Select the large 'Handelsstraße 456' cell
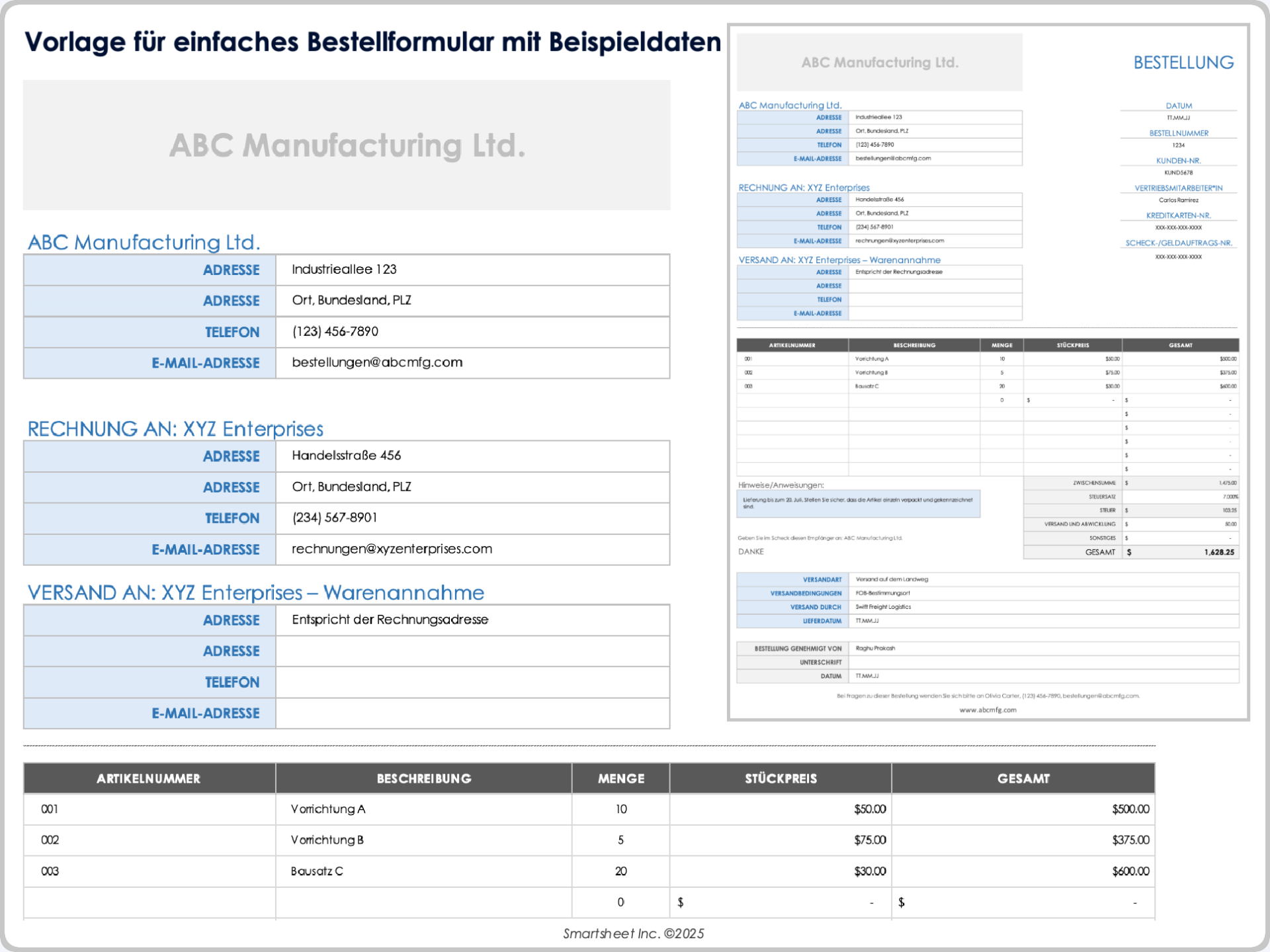 coord(472,456)
